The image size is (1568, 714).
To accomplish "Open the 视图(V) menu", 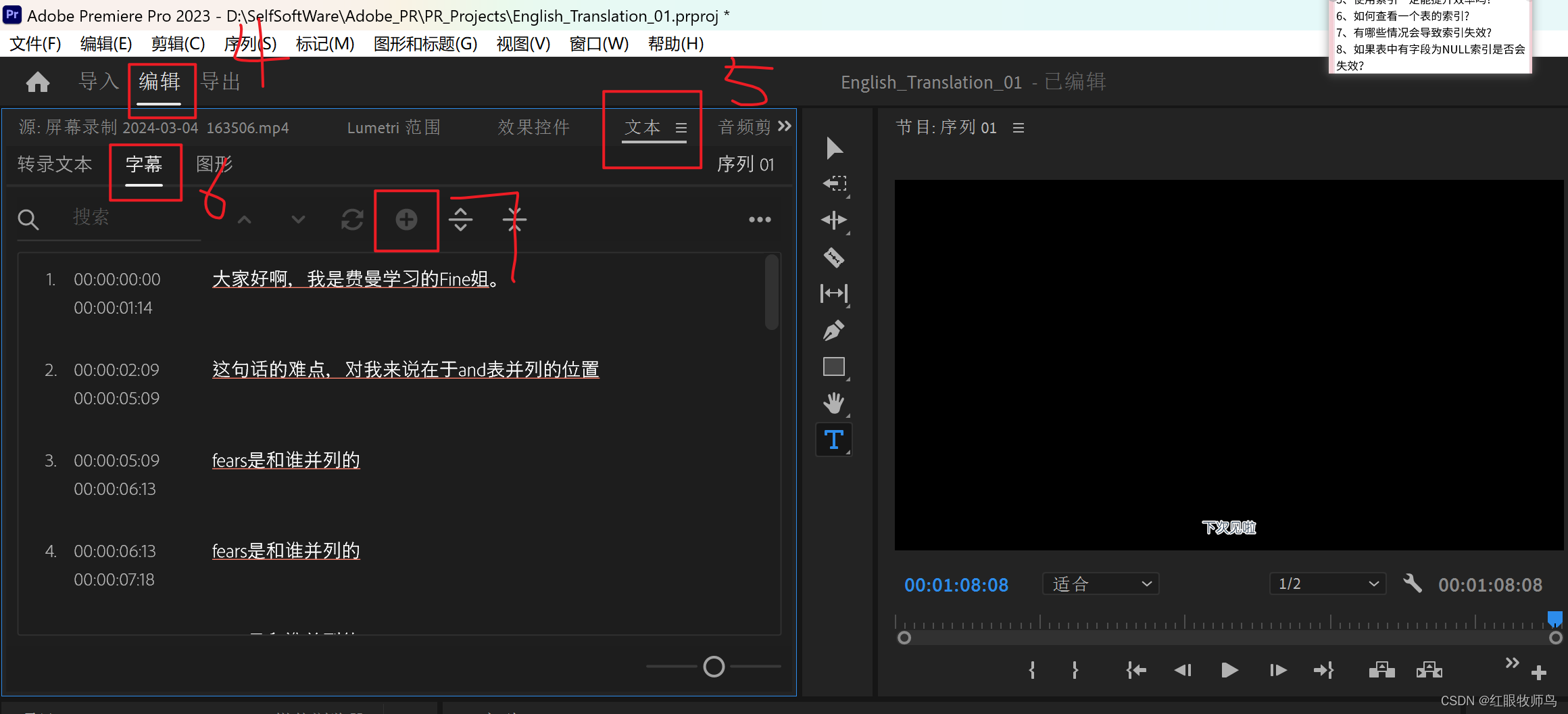I will [523, 44].
